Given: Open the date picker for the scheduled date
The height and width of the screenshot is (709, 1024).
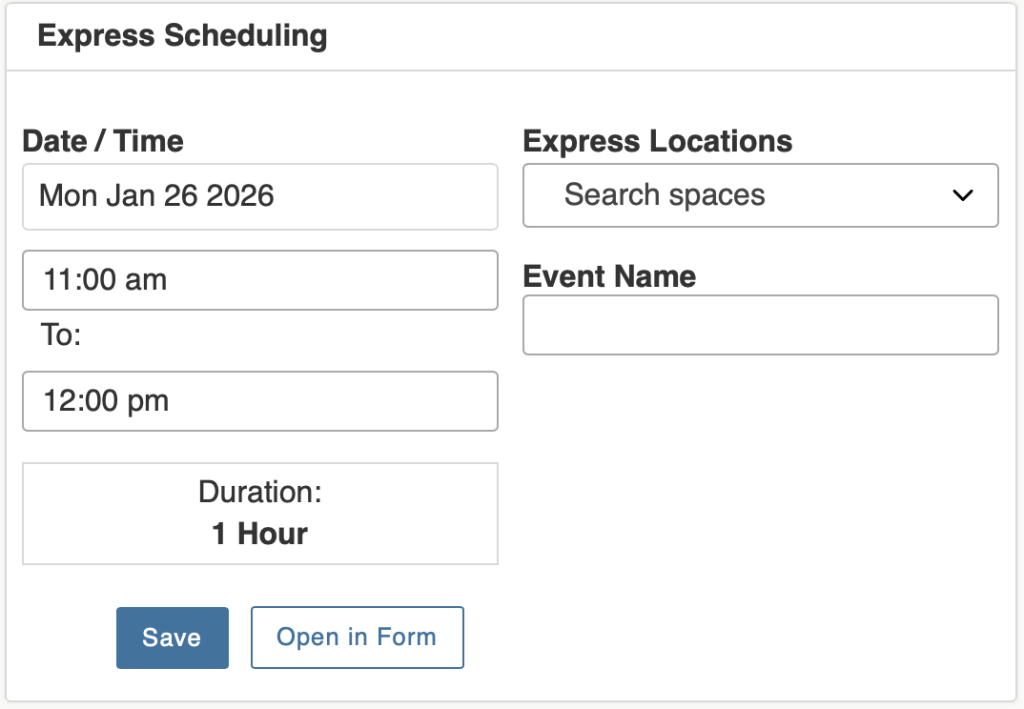Looking at the screenshot, I should [x=260, y=196].
